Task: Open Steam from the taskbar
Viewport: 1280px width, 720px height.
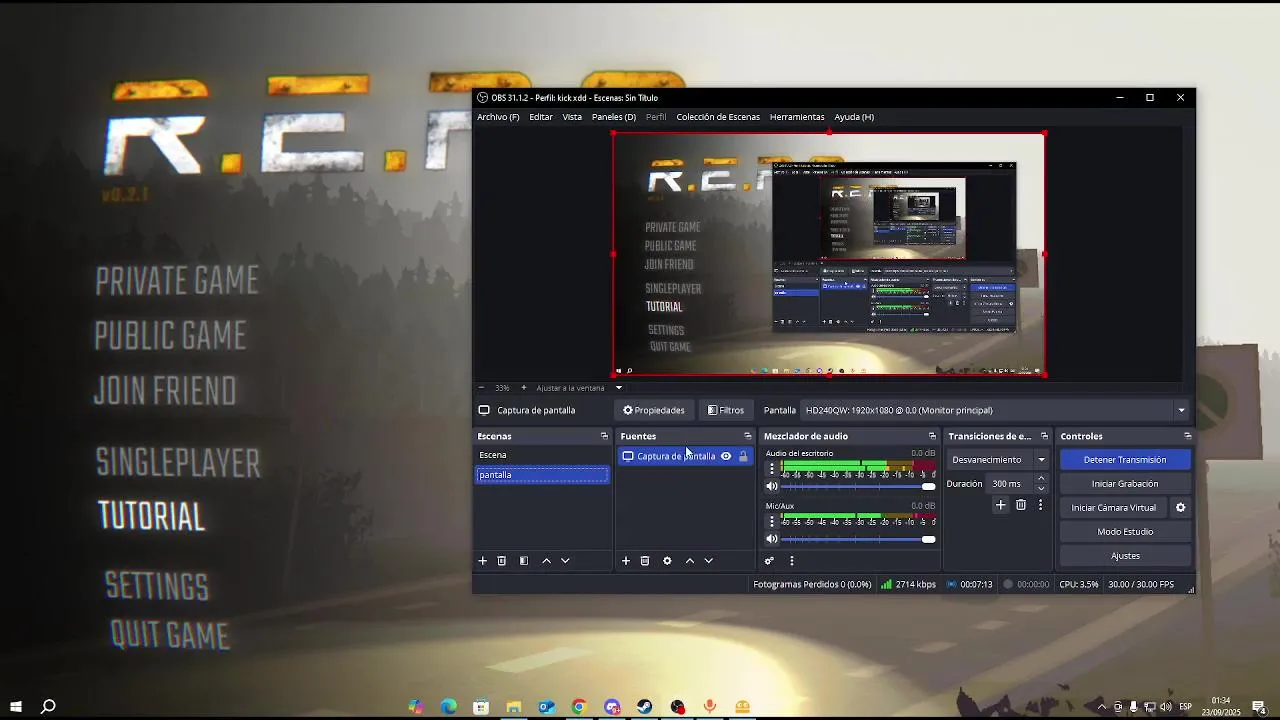Action: (645, 707)
